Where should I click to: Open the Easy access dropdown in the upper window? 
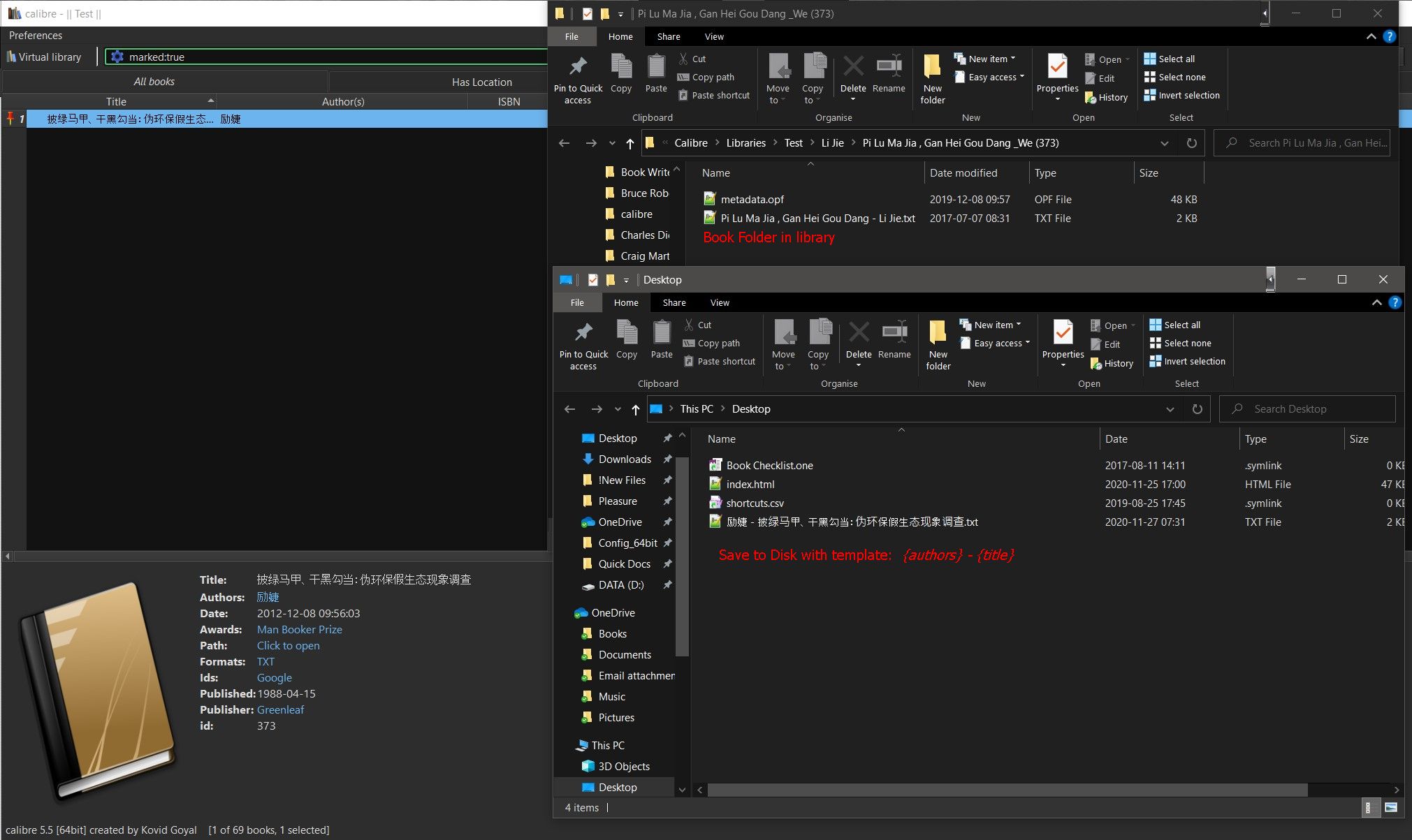pos(995,78)
